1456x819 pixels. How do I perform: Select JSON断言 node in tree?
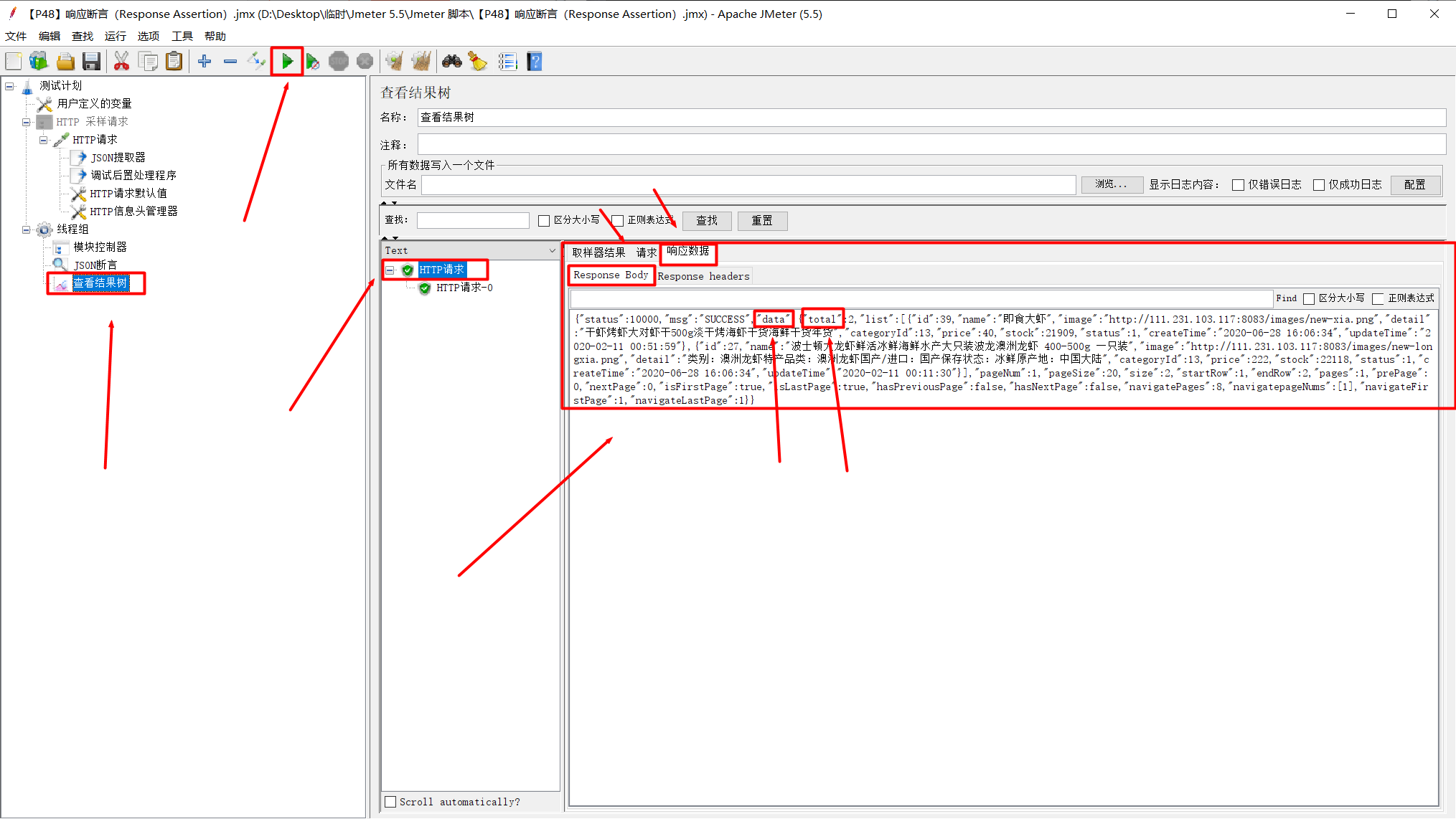(x=95, y=265)
